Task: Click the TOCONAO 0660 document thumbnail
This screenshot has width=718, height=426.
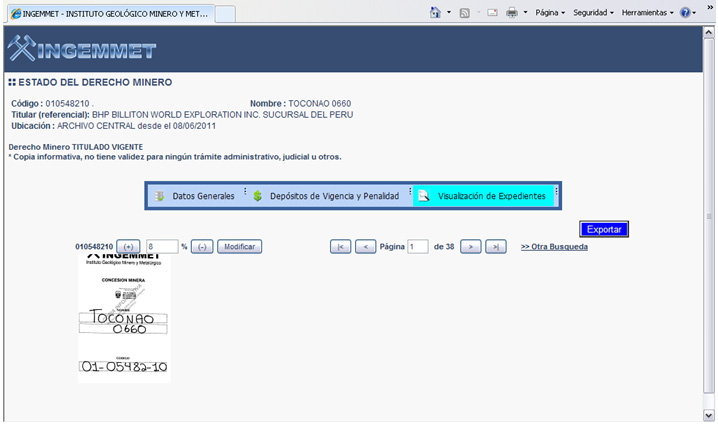Action: (x=124, y=318)
